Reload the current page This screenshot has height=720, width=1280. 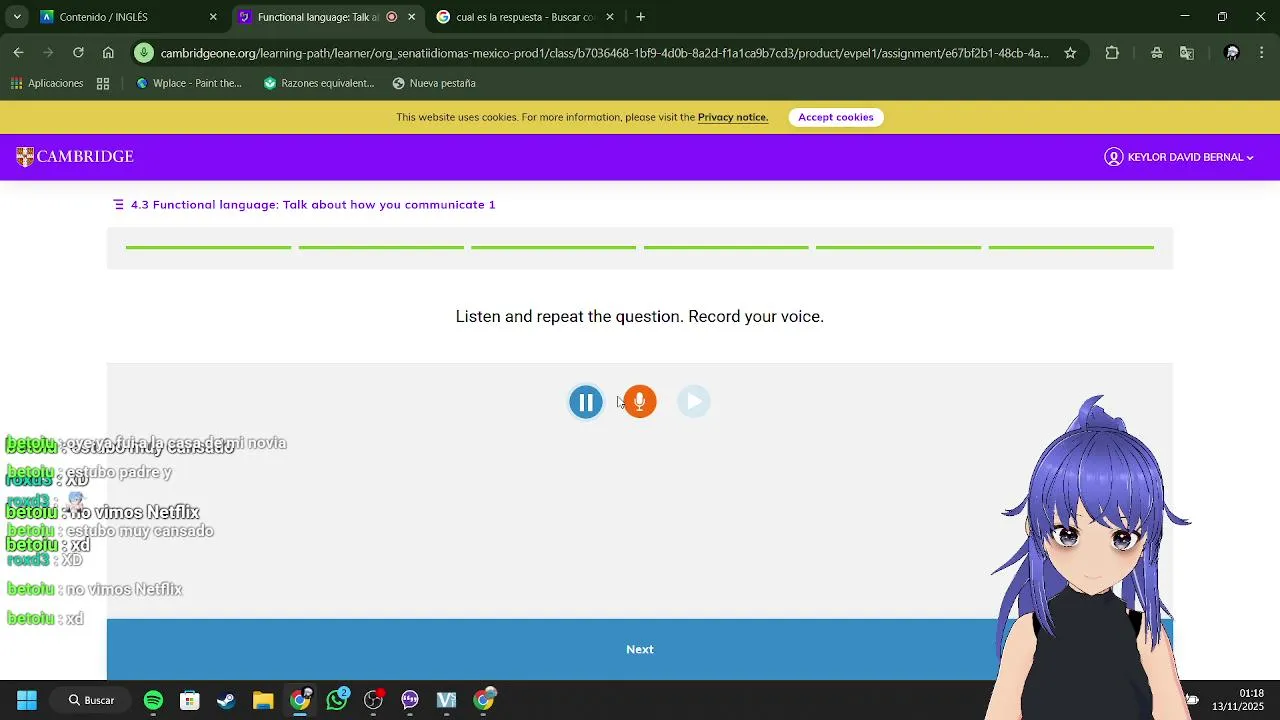(x=78, y=53)
